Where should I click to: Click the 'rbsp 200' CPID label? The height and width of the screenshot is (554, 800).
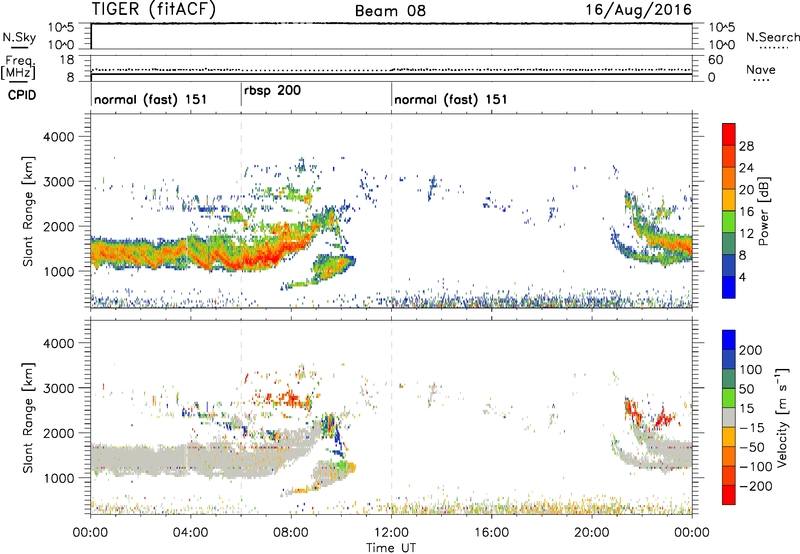click(x=272, y=91)
